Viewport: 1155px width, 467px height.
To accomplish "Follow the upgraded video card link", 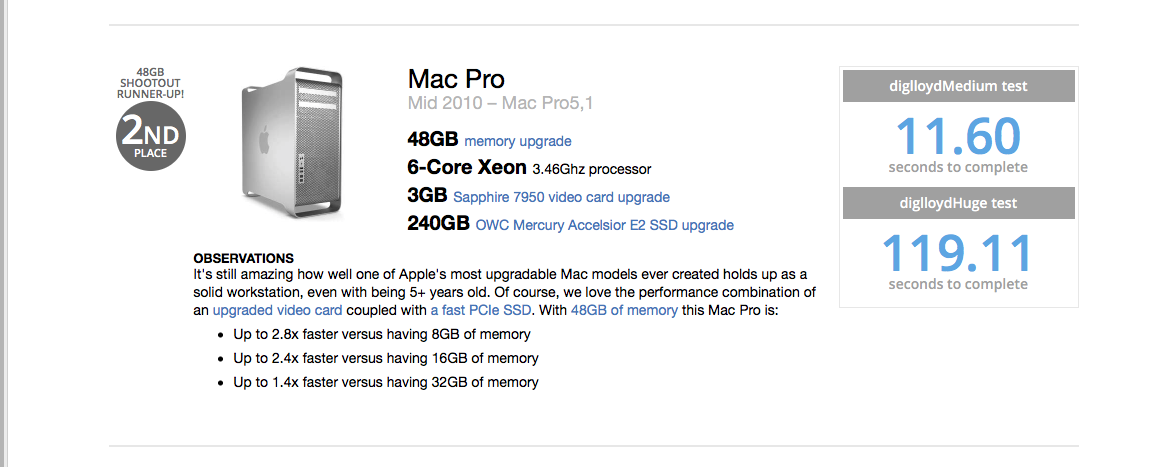I will (x=278, y=310).
